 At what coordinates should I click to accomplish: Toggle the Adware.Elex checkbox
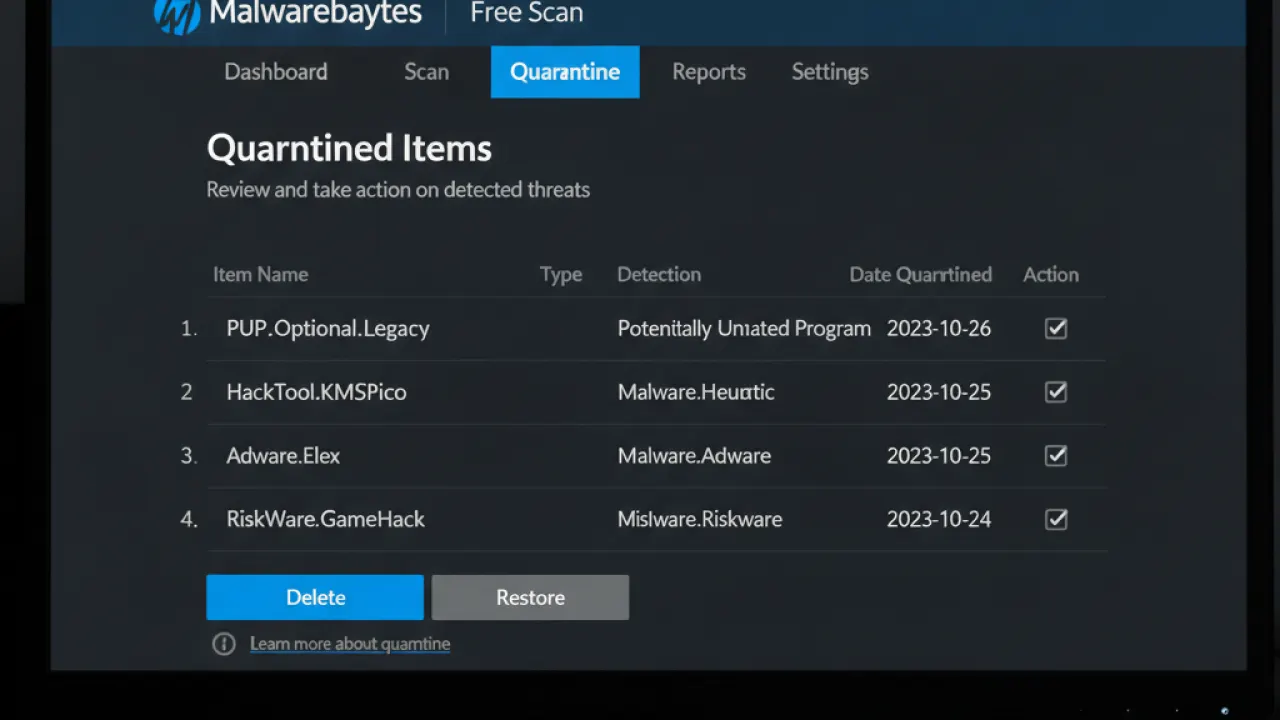pyautogui.click(x=1056, y=456)
